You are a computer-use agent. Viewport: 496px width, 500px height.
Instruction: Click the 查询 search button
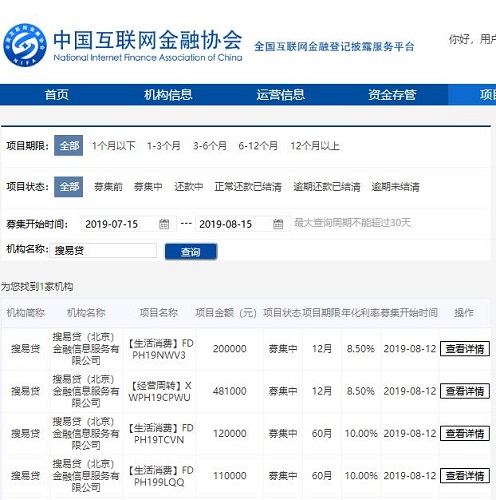pos(191,252)
